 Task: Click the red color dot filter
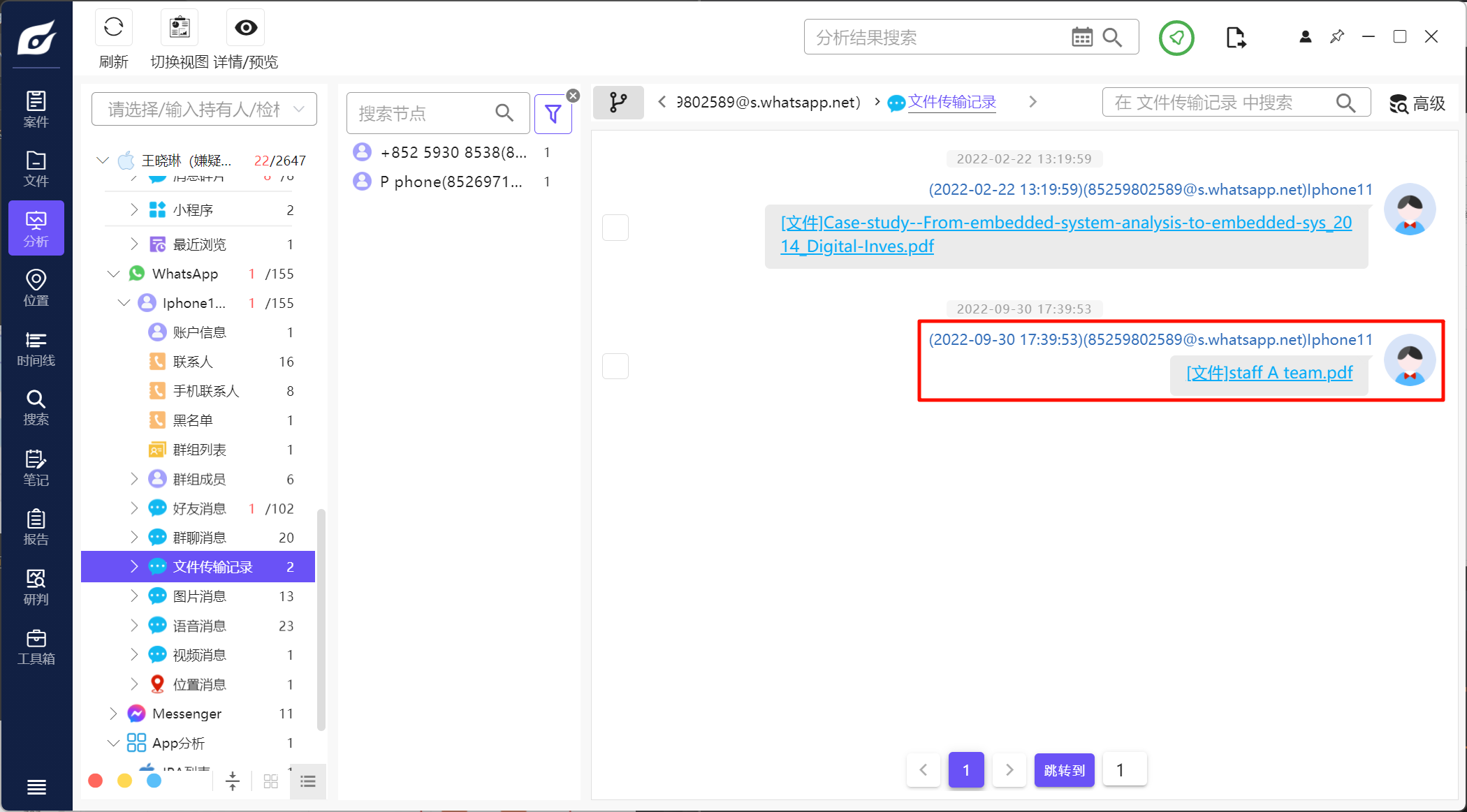[96, 781]
